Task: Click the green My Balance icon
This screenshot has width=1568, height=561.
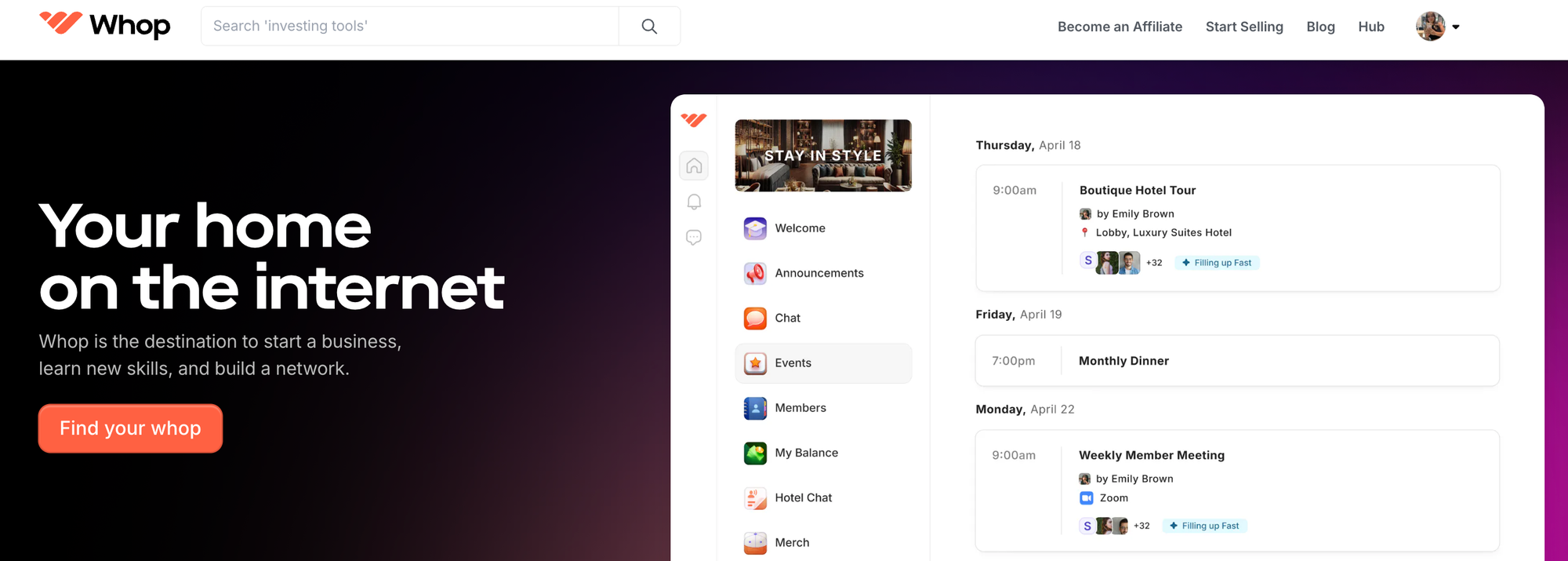Action: click(755, 453)
